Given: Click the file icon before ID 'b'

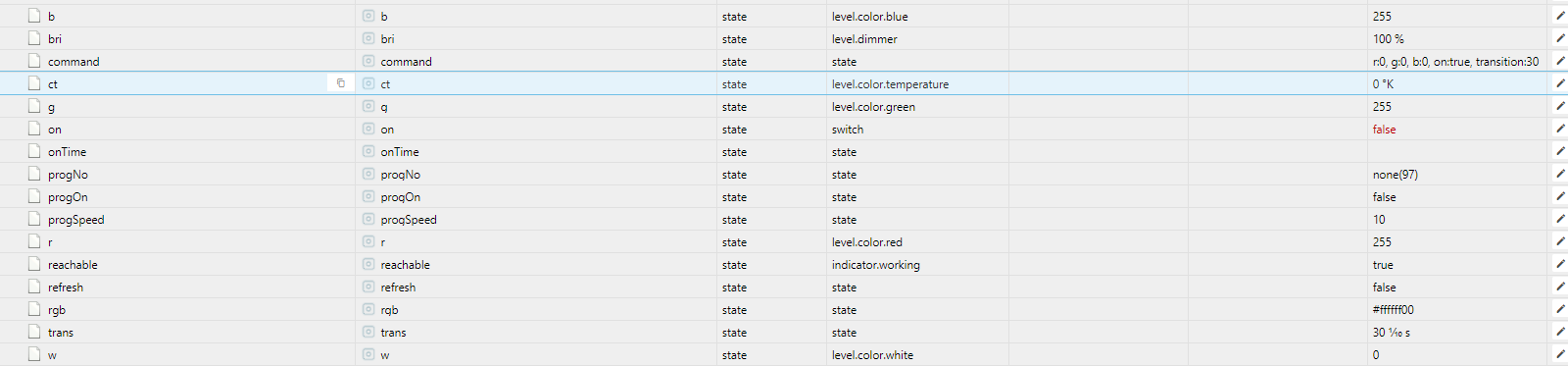Looking at the screenshot, I should [34, 16].
